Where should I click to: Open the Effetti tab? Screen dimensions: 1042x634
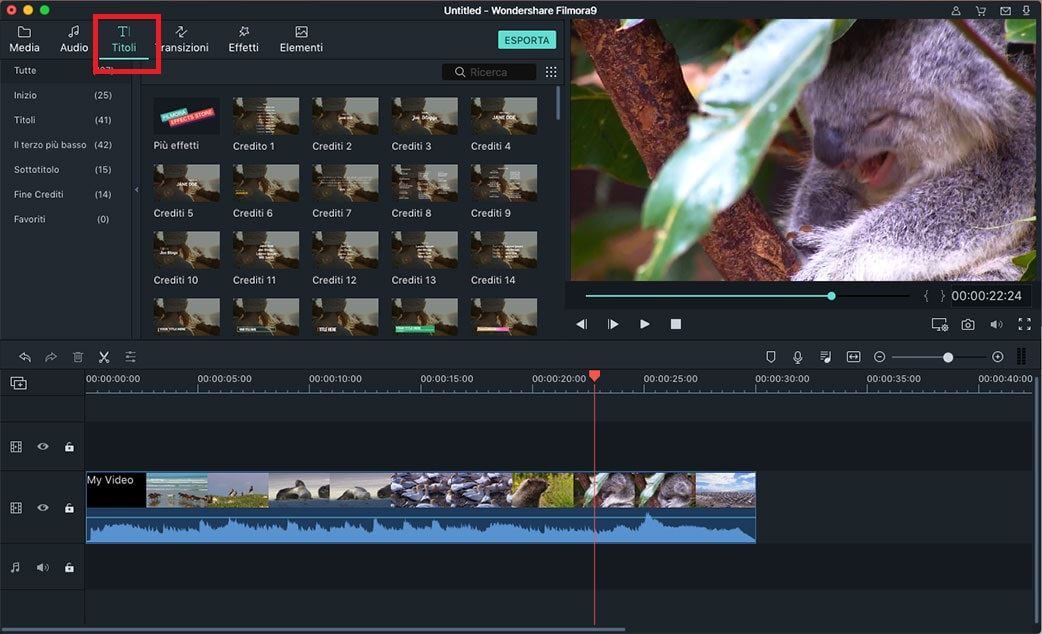point(243,39)
